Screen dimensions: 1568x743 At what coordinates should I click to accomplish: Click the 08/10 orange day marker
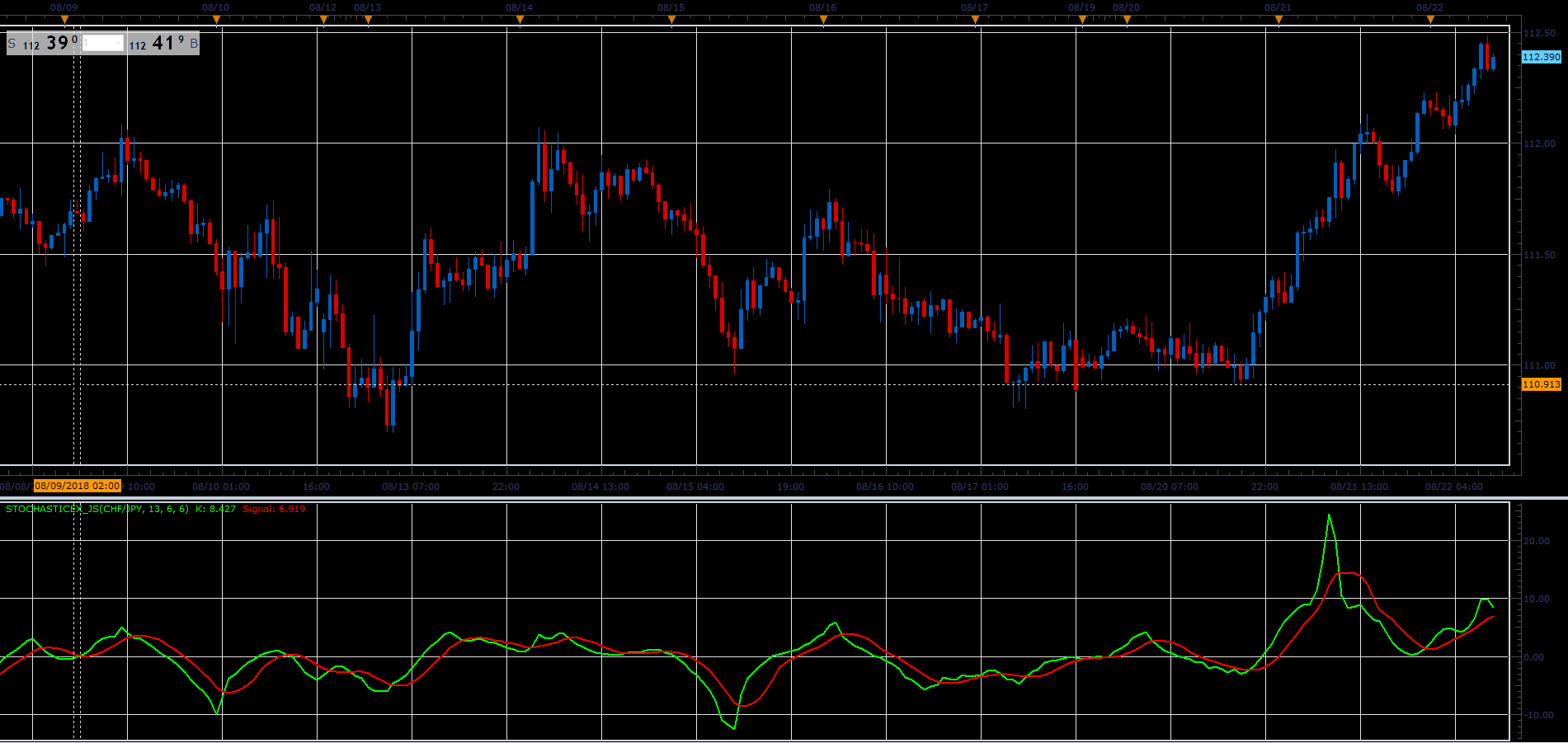[x=216, y=20]
